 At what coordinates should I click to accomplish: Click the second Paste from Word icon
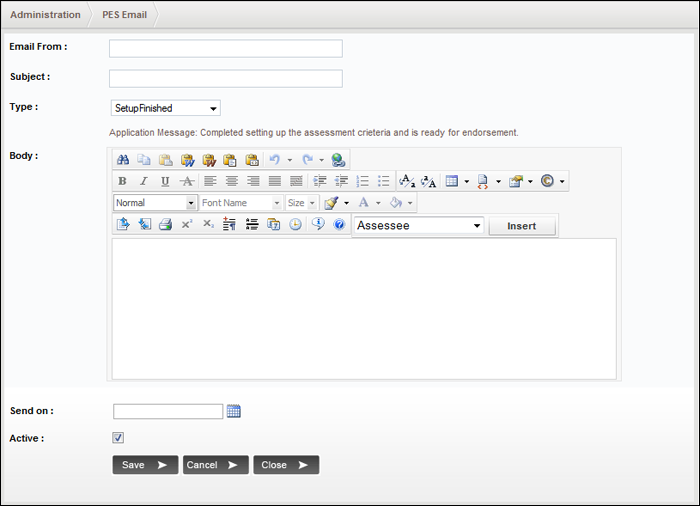(209, 159)
